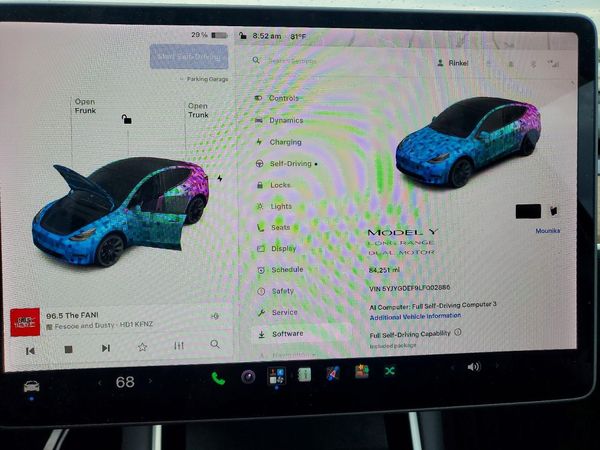The width and height of the screenshot is (600, 450).
Task: Open the Service menu
Action: click(x=278, y=313)
